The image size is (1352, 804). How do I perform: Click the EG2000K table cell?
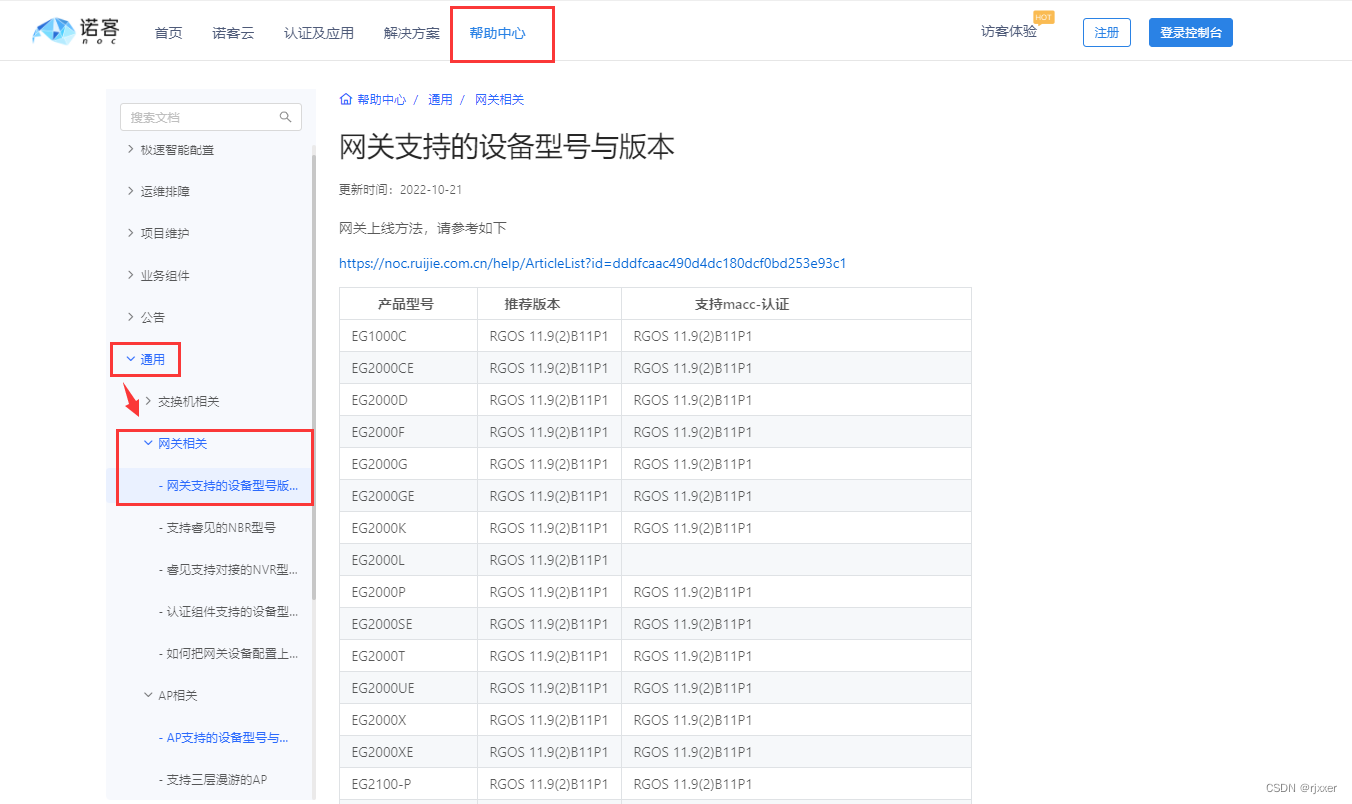(x=408, y=528)
